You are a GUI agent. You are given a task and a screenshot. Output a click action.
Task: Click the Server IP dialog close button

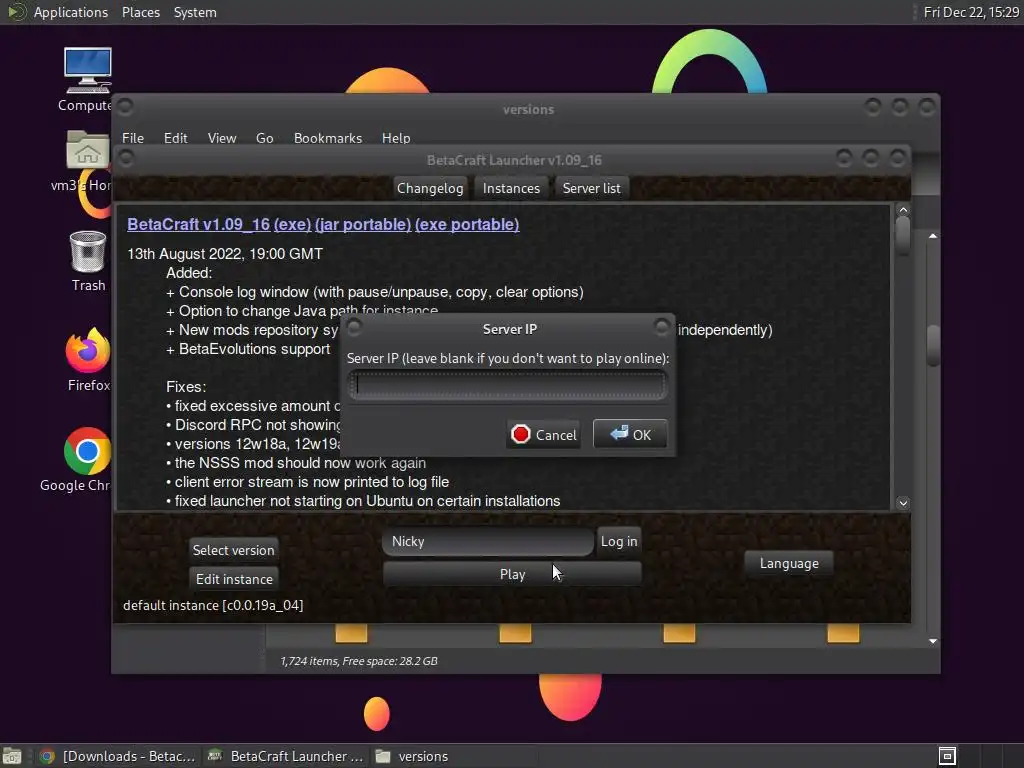click(661, 327)
